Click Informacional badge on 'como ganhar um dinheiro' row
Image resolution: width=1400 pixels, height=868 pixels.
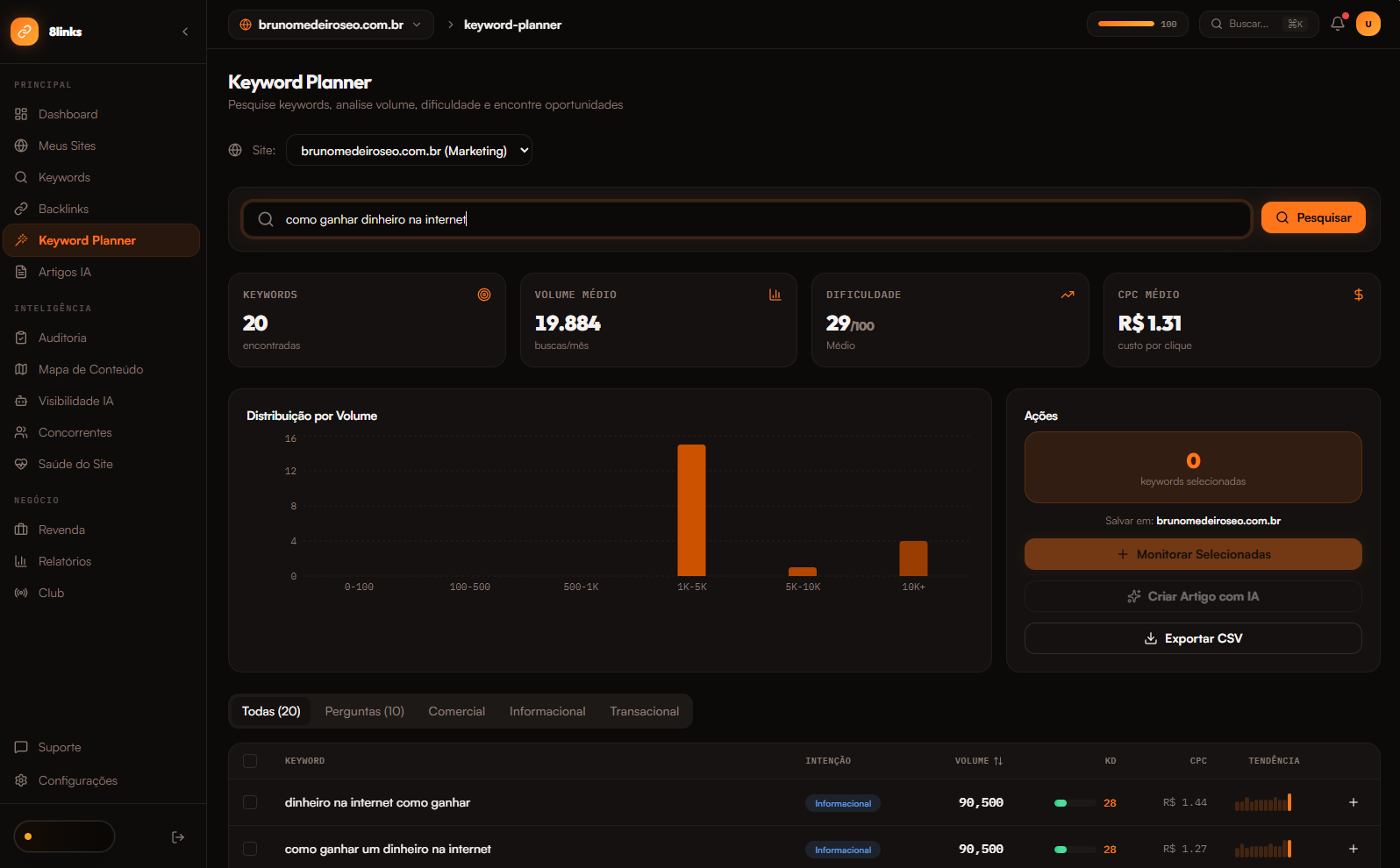point(843,850)
